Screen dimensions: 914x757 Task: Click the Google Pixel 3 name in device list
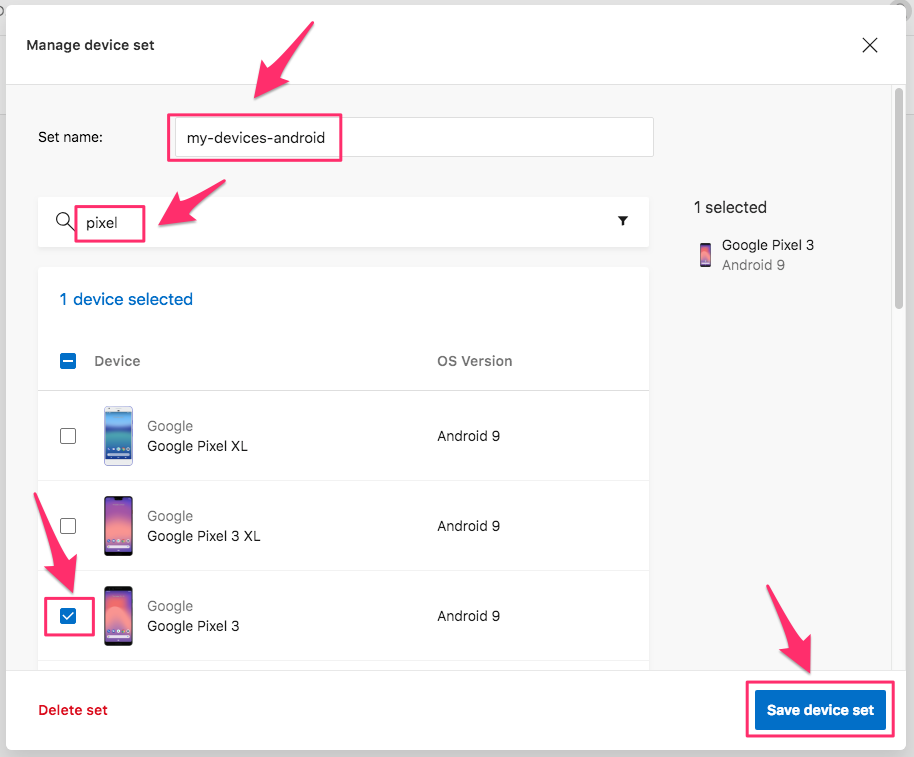click(x=193, y=626)
